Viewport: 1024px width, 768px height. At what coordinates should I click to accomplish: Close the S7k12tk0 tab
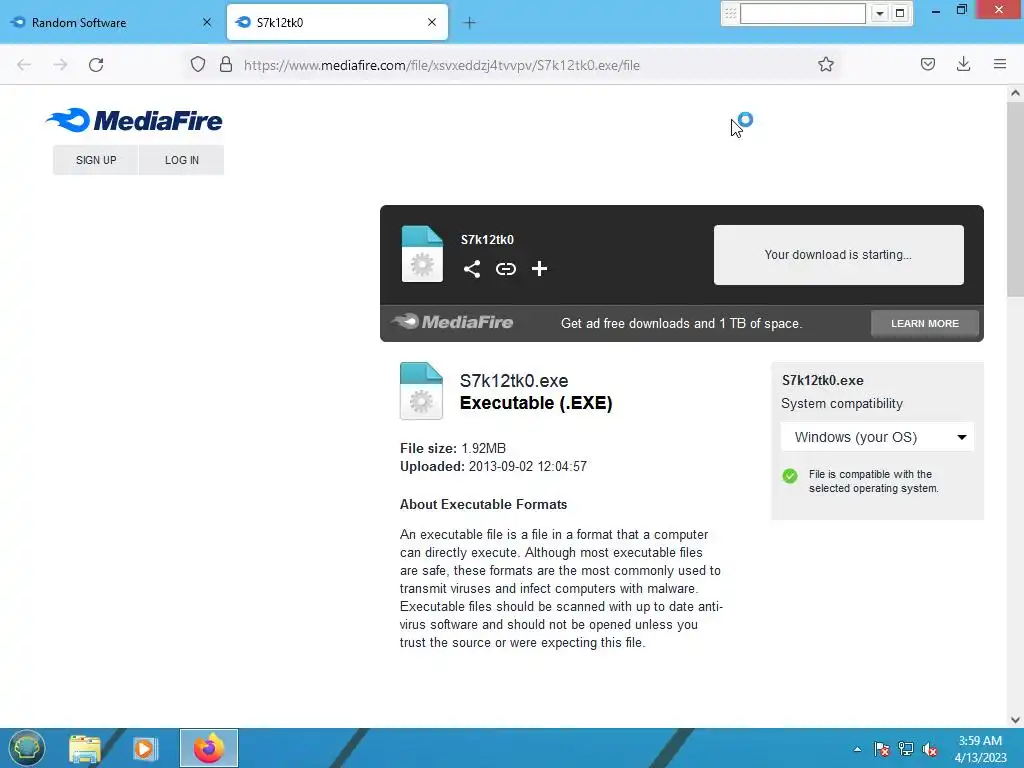pos(432,22)
